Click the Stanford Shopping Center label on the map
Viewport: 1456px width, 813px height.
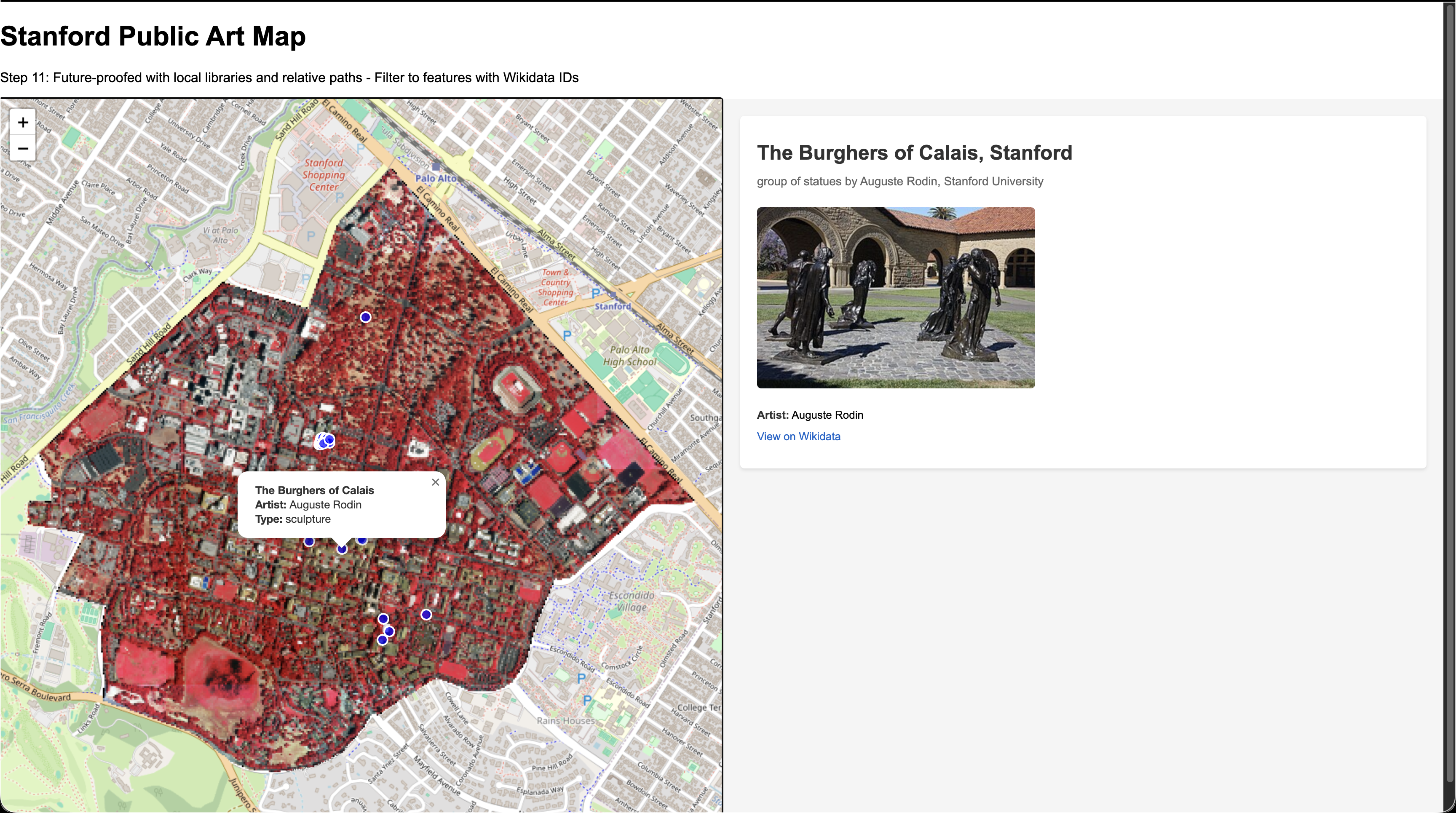322,175
